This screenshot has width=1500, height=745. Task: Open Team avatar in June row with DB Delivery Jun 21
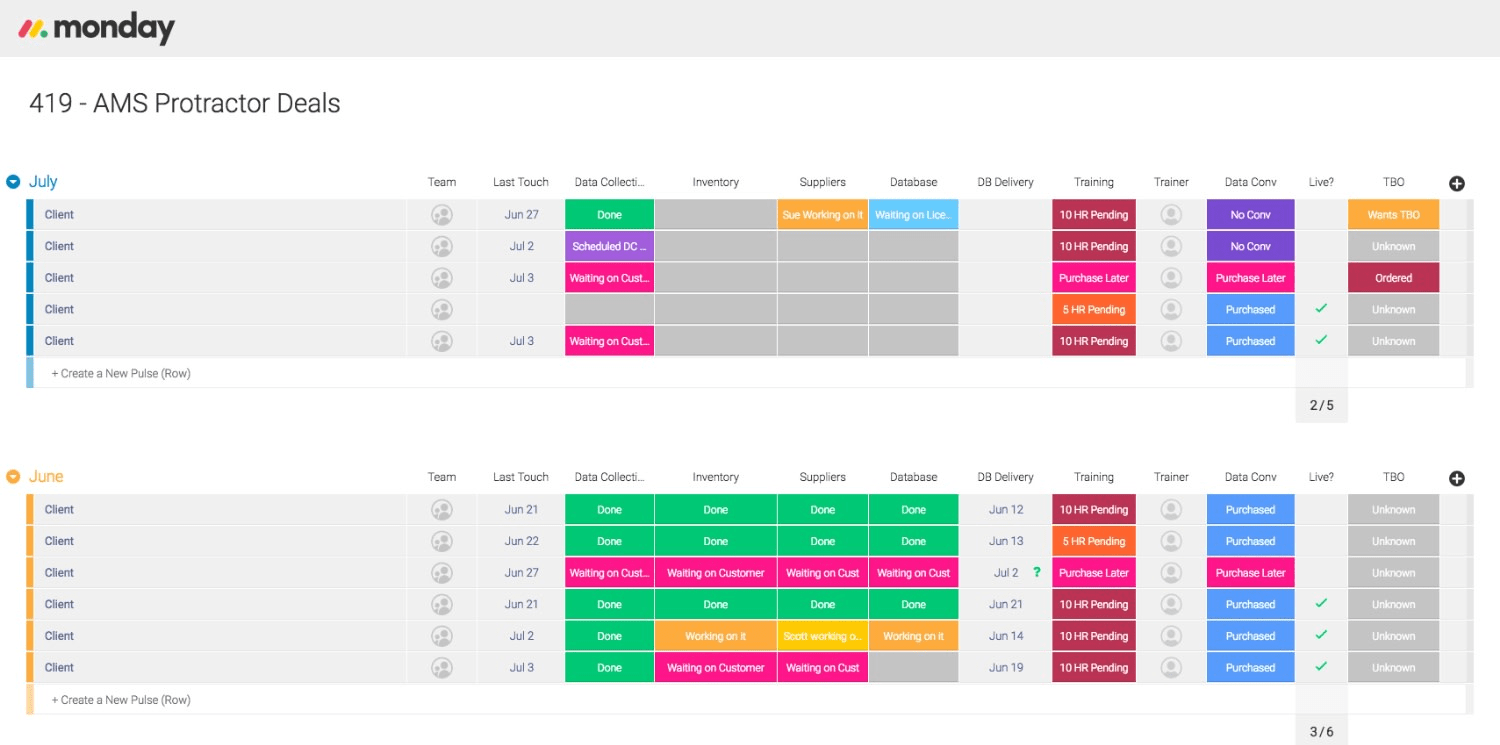[x=442, y=604]
